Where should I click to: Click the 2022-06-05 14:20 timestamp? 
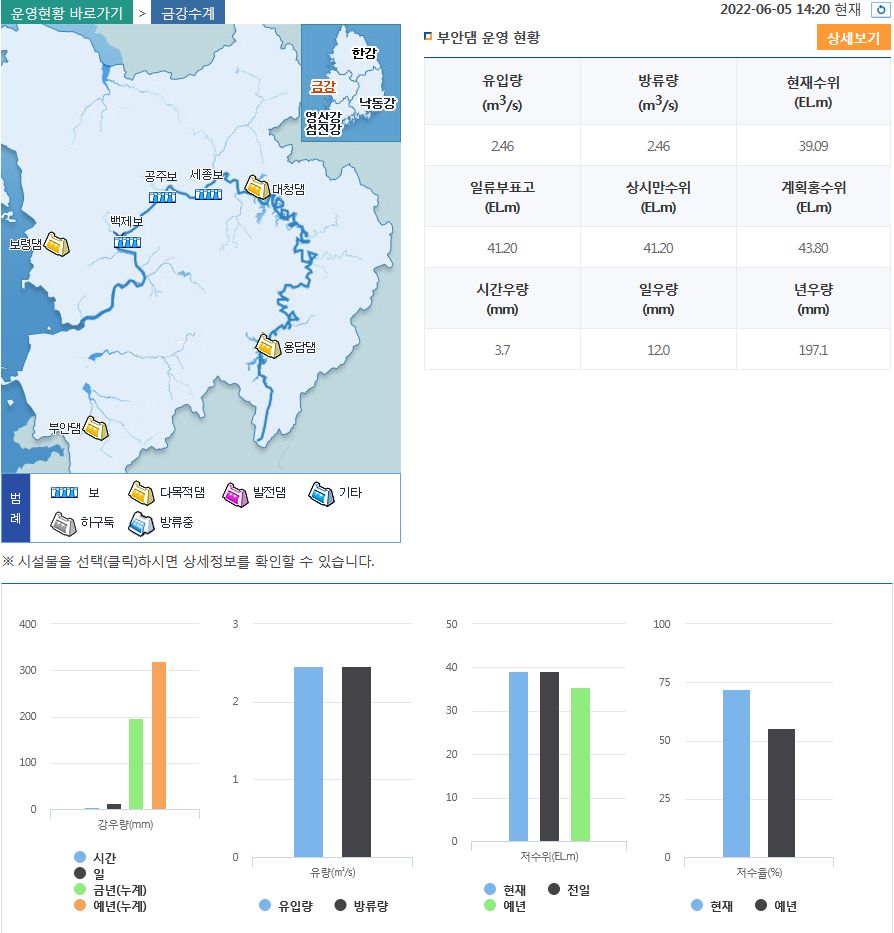pos(774,10)
